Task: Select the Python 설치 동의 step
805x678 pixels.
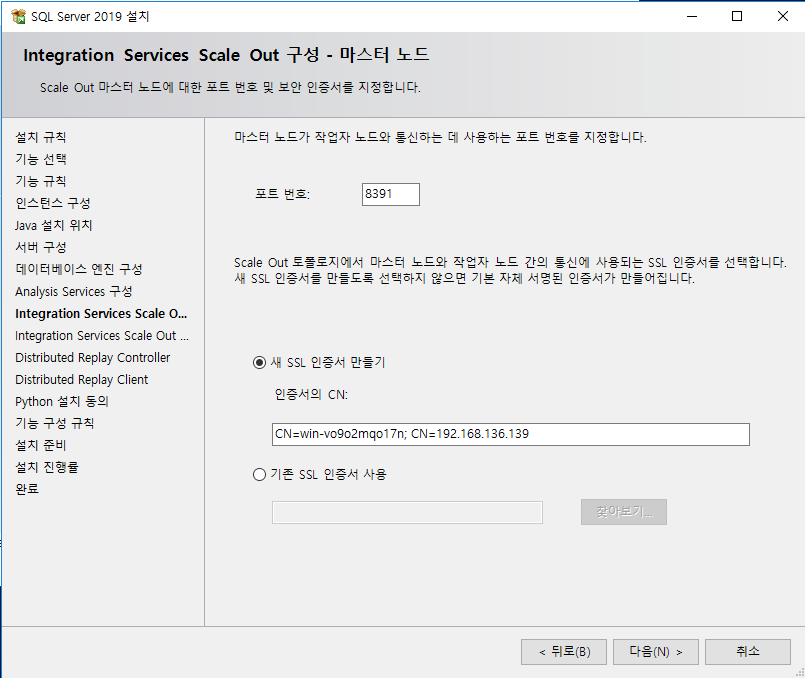Action: point(62,401)
